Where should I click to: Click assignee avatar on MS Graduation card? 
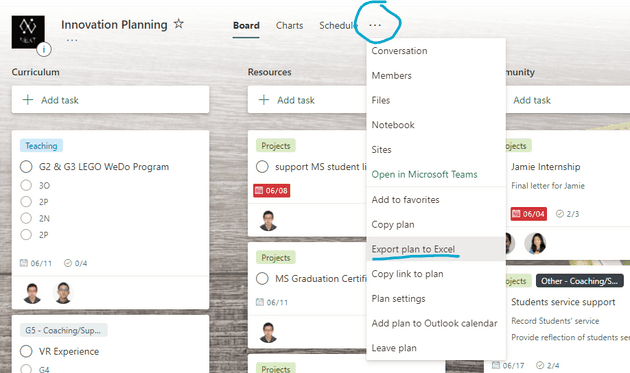(x=268, y=332)
